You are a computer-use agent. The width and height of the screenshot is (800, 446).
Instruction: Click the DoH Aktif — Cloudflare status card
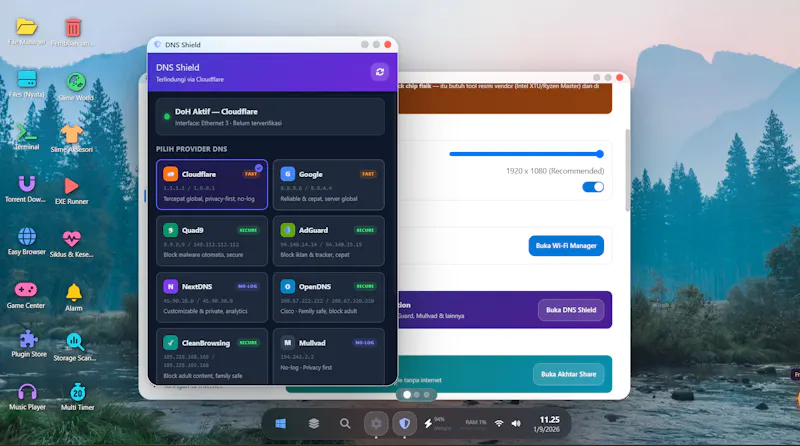(x=270, y=117)
